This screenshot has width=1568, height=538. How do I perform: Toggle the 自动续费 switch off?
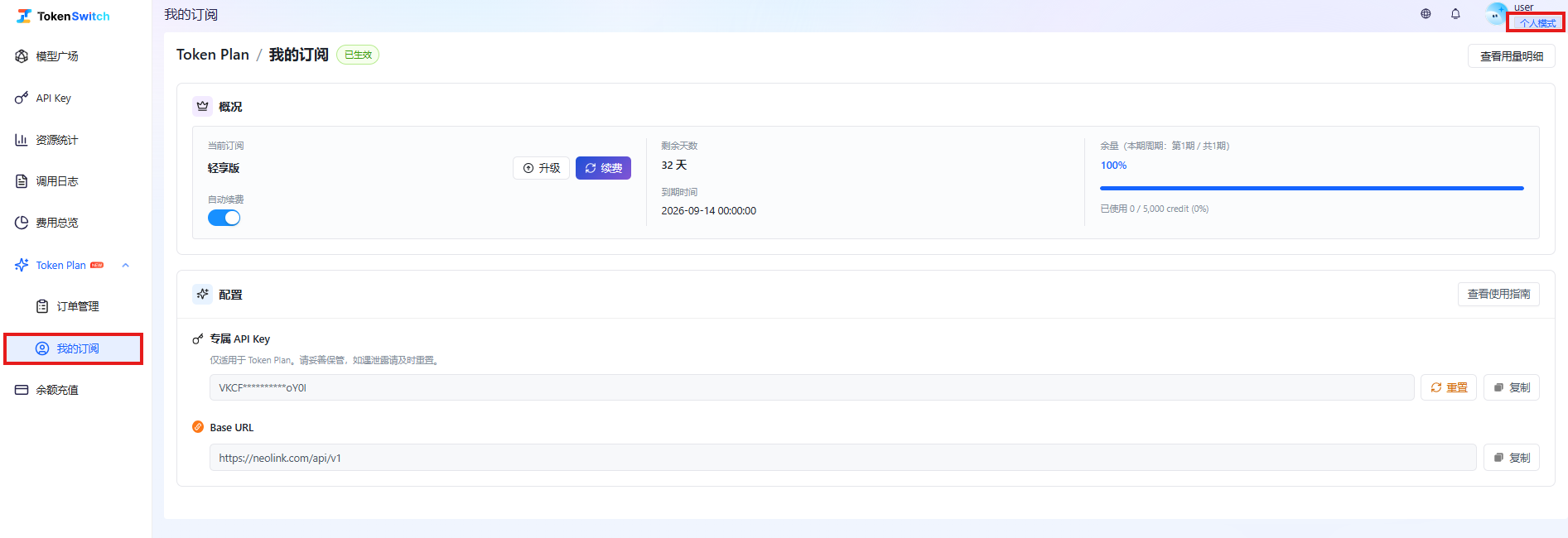(x=224, y=218)
